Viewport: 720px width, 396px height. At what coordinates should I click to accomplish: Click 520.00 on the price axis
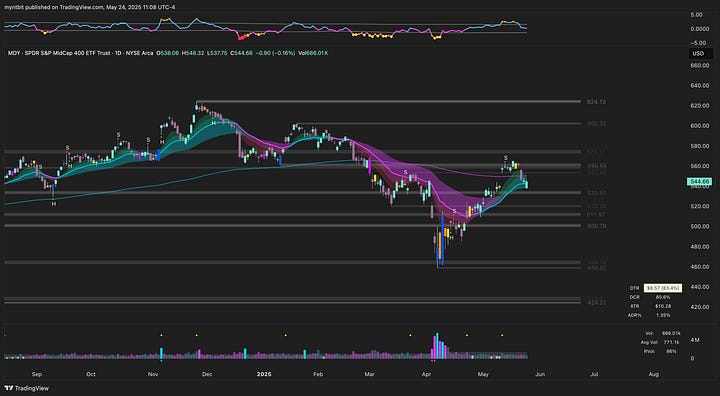point(700,206)
